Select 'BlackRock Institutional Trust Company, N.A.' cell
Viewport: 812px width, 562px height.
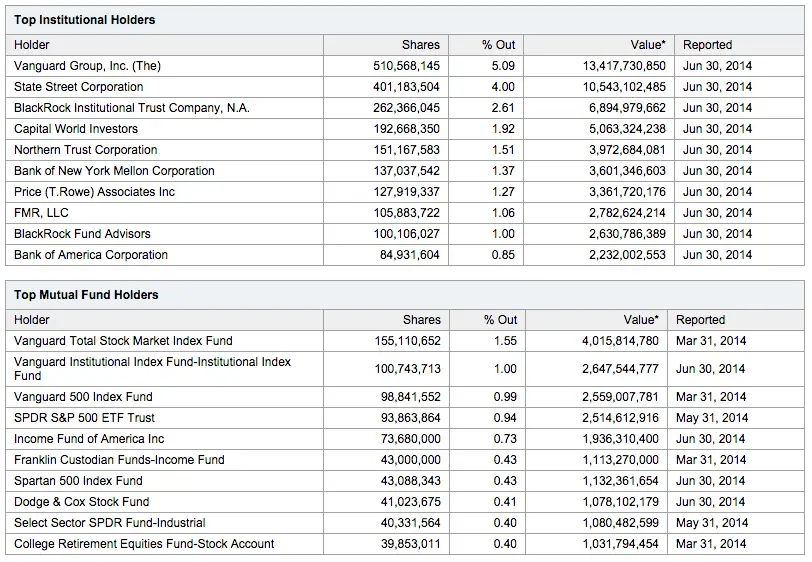click(x=165, y=108)
